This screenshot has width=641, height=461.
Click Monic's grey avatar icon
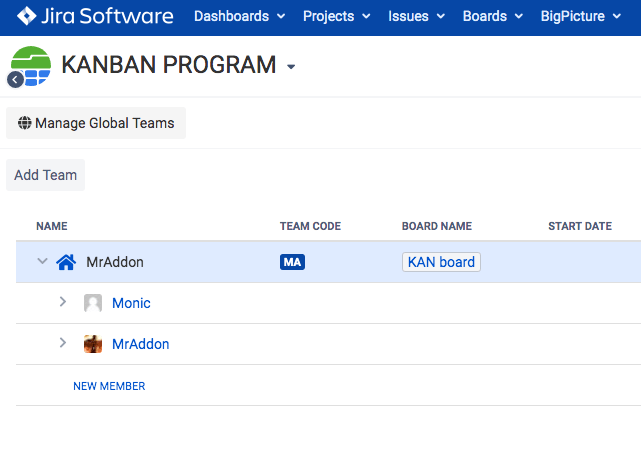(93, 303)
